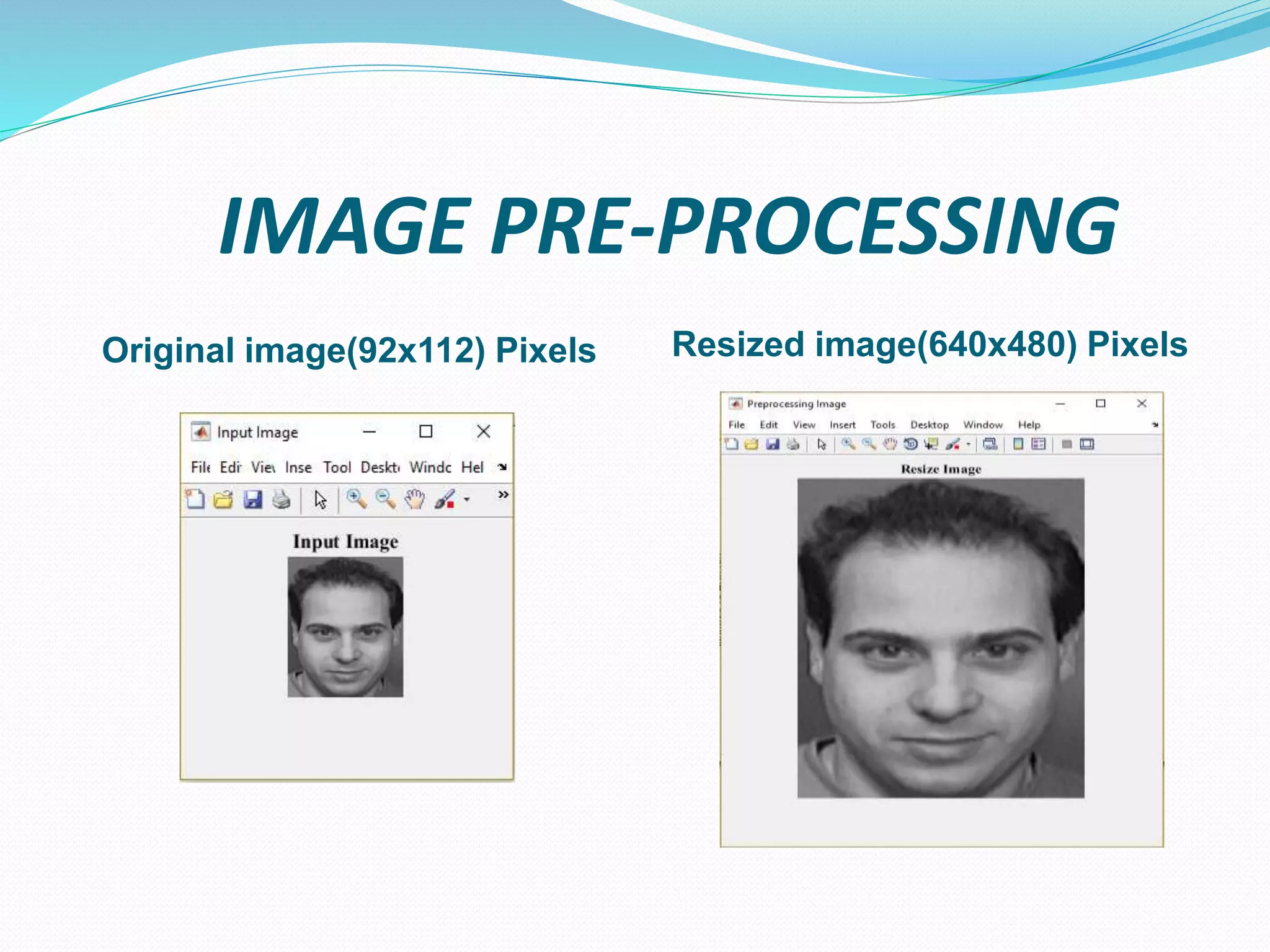Click dock arrow at Preprocessing Image menu bar end
Screen dimensions: 1270x952
1155,425
